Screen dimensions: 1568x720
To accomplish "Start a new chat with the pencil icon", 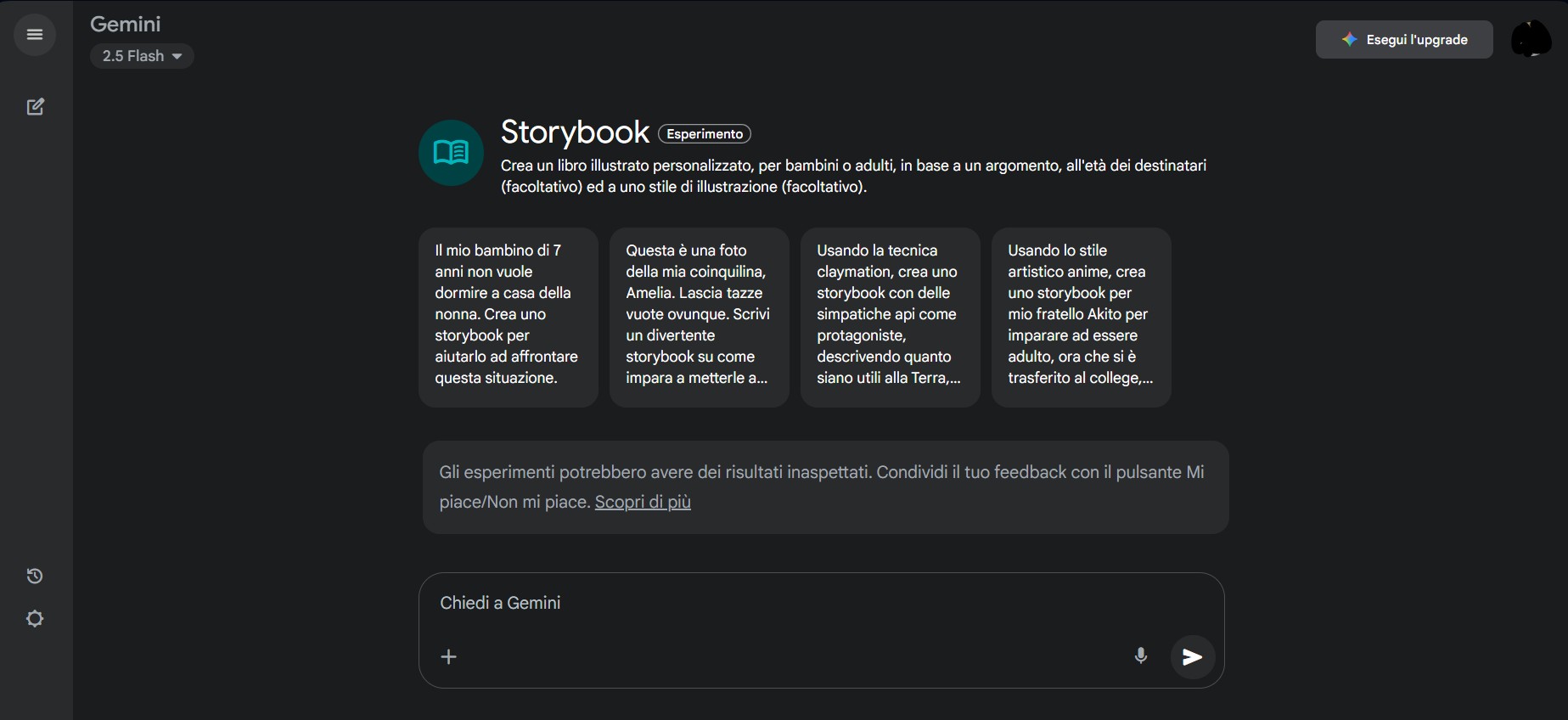I will pos(35,107).
